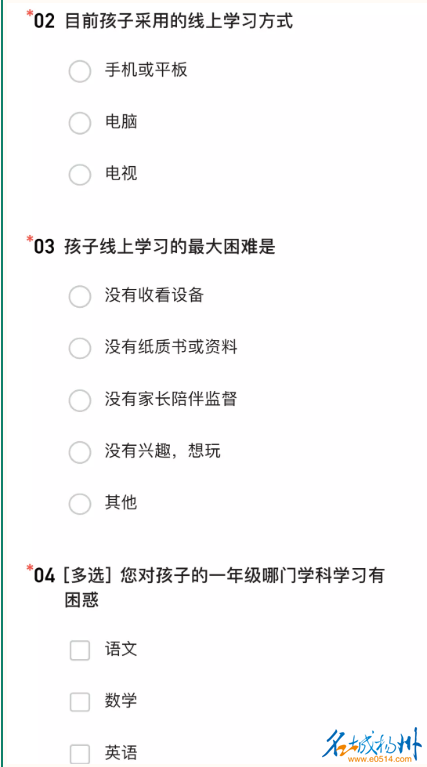Tick the 数学 checkbox

(x=80, y=702)
